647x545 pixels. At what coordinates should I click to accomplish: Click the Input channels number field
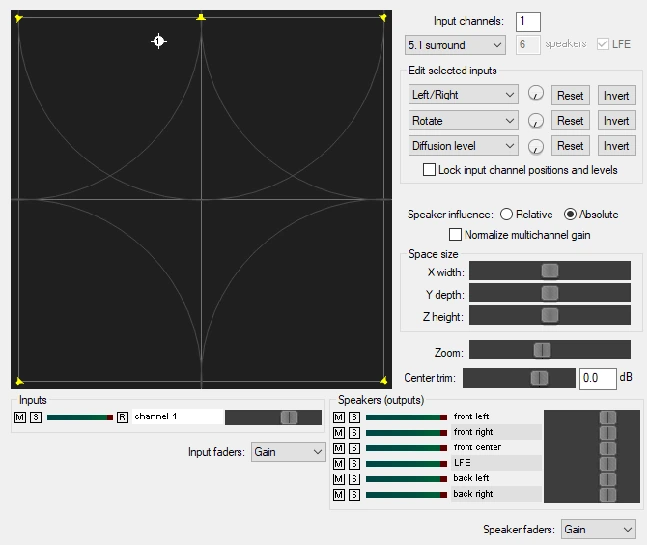[528, 21]
